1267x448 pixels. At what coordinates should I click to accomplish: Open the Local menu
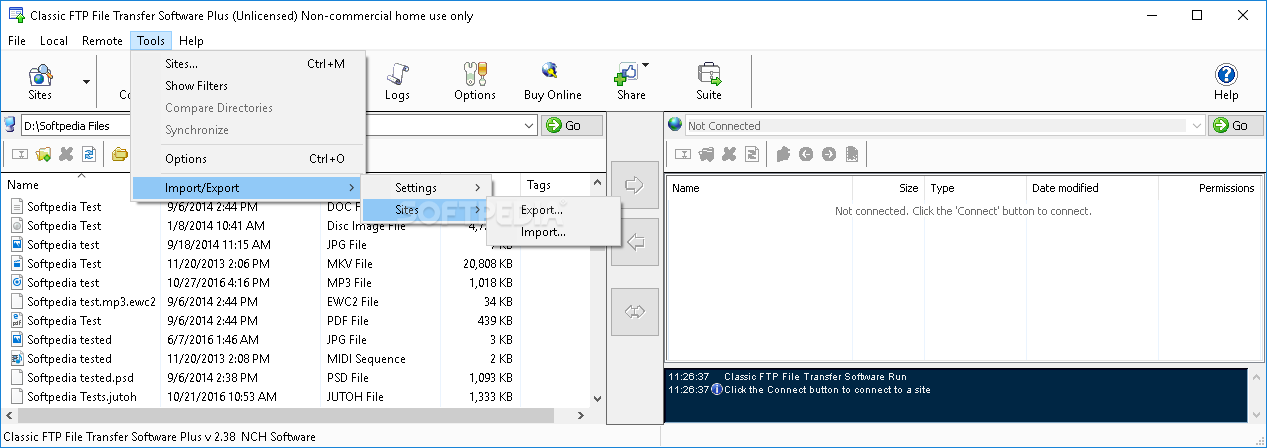click(x=54, y=41)
